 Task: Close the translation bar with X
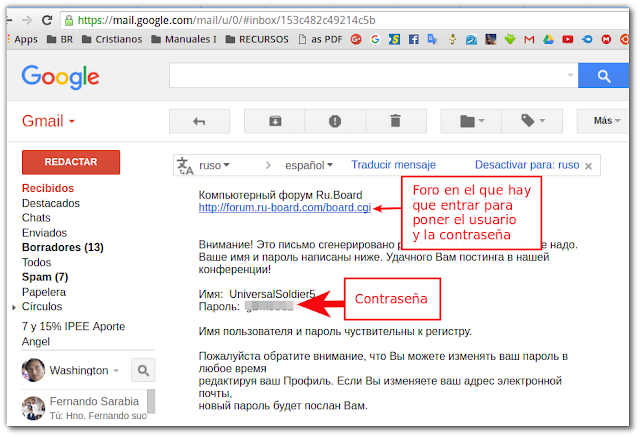click(588, 166)
